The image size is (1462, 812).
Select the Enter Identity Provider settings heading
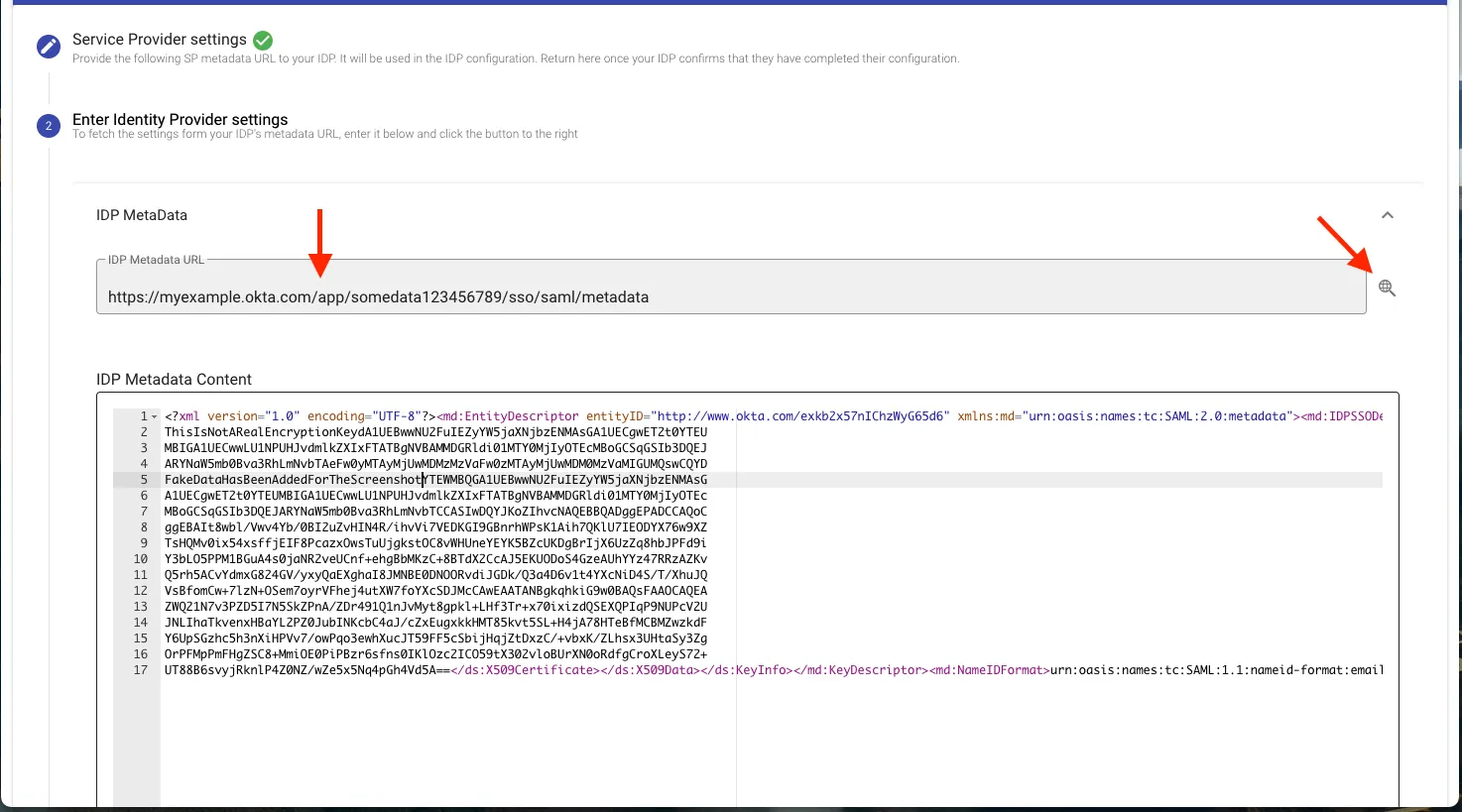(x=180, y=119)
